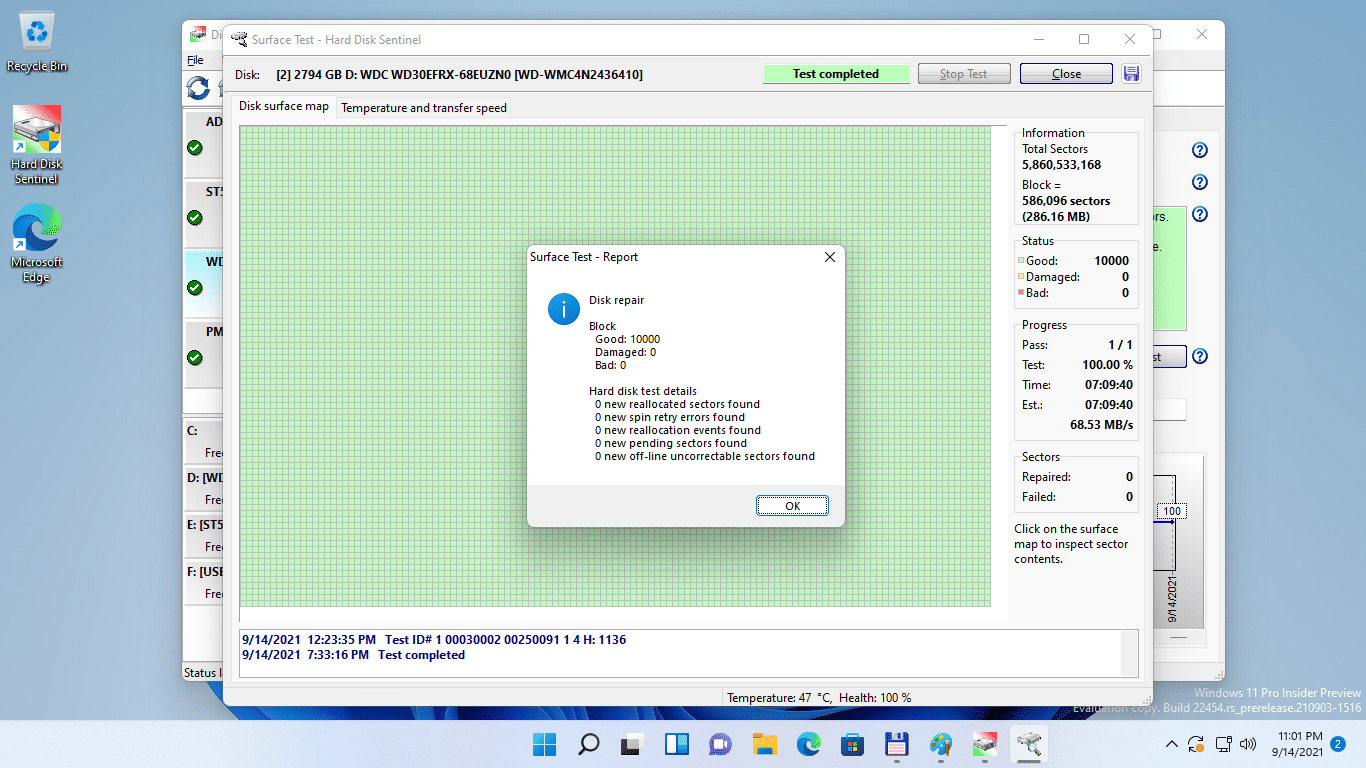Click the floppy disk app taskbar icon
This screenshot has height=768, width=1366.
coord(896,744)
